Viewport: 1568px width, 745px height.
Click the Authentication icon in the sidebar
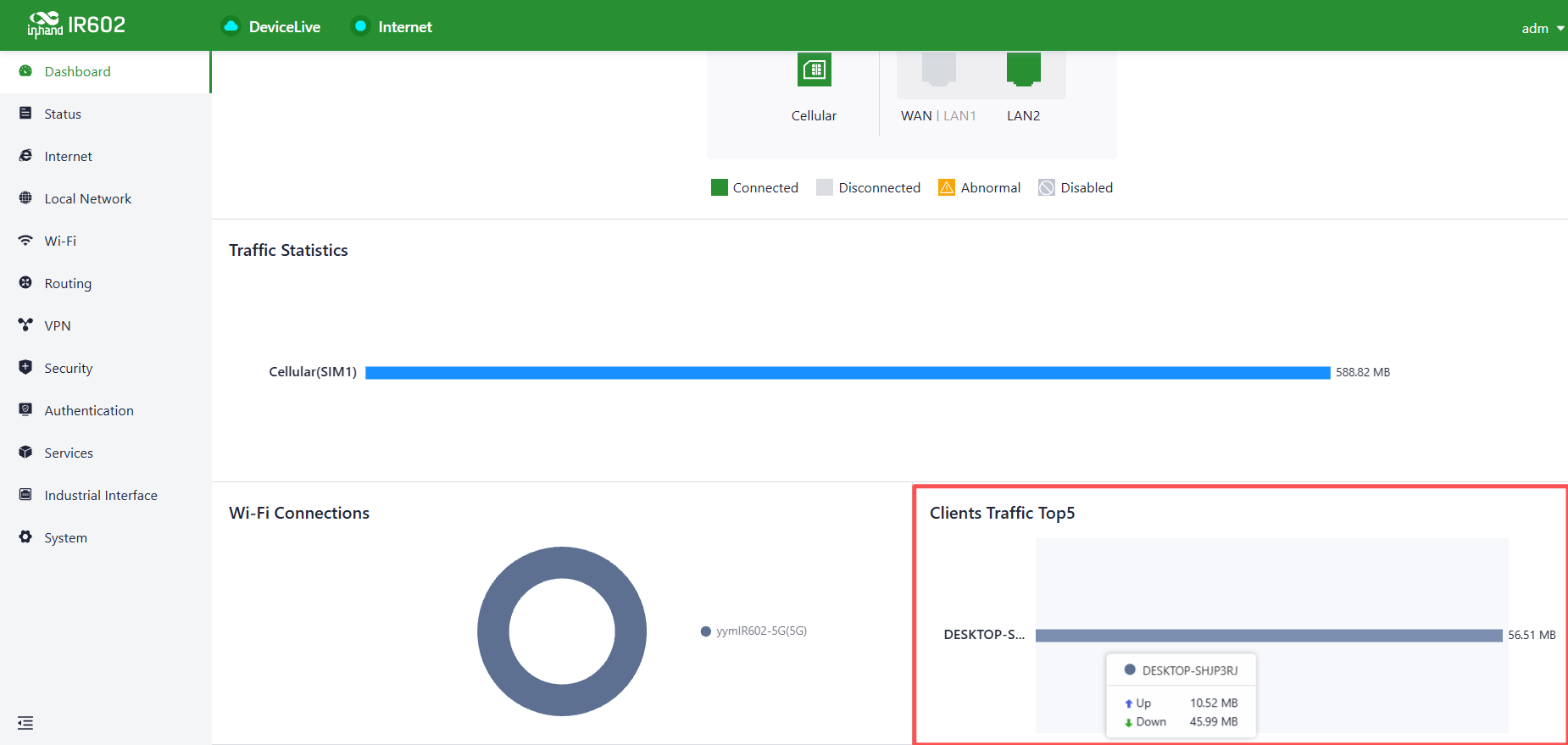pyautogui.click(x=25, y=410)
